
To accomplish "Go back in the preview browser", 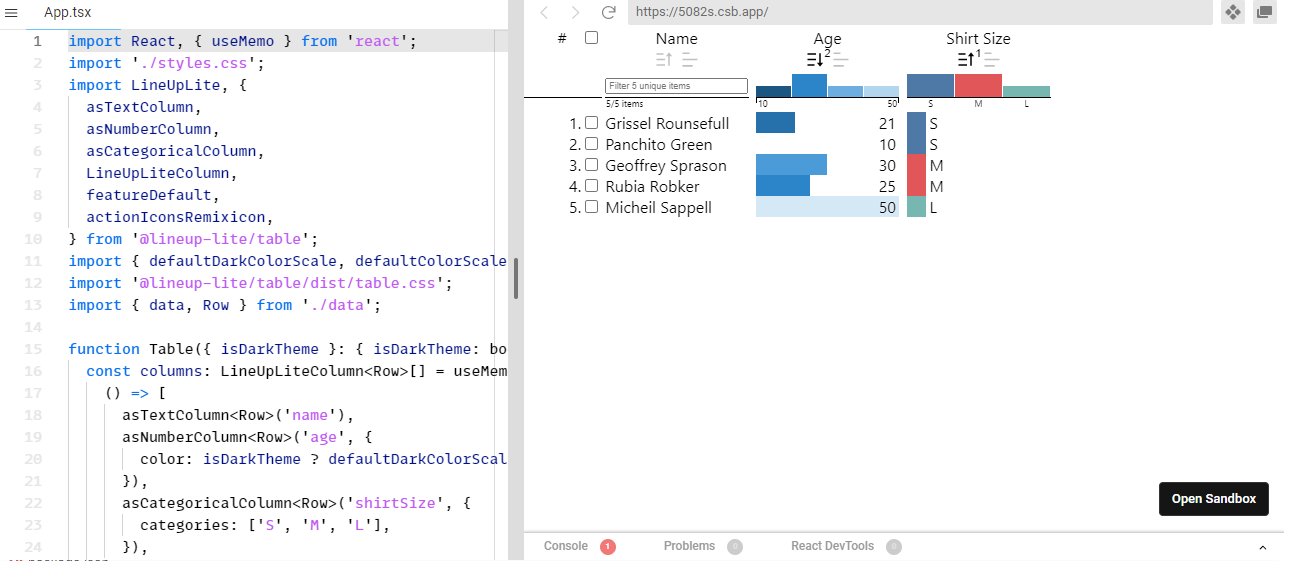I will click(544, 13).
